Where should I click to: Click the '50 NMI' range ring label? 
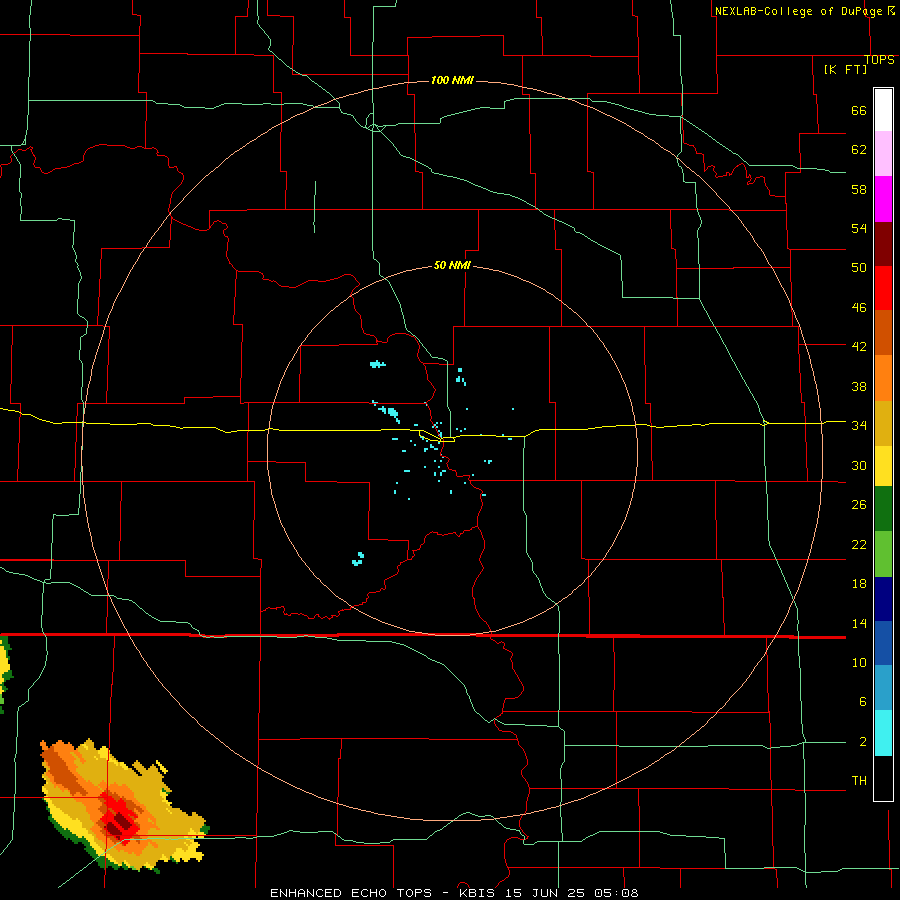point(452,265)
